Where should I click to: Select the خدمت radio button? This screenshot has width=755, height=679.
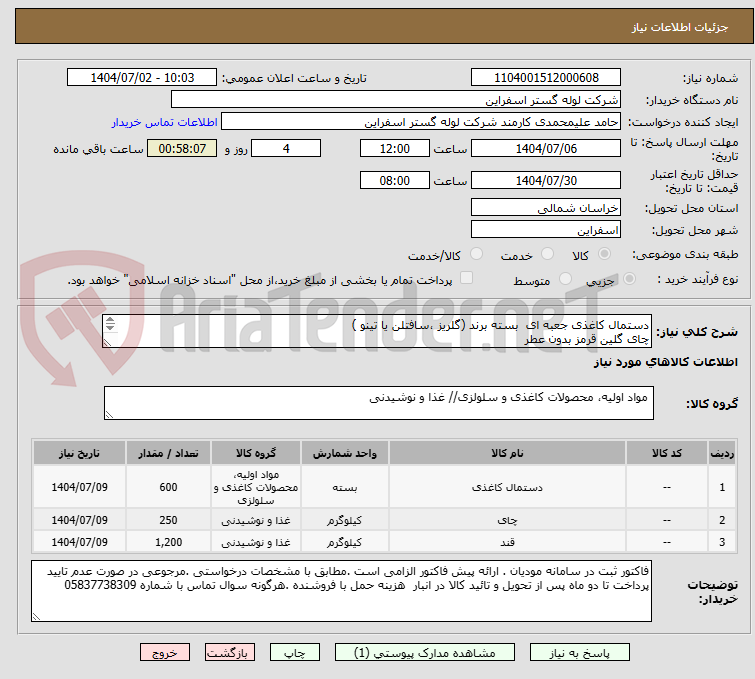547,254
